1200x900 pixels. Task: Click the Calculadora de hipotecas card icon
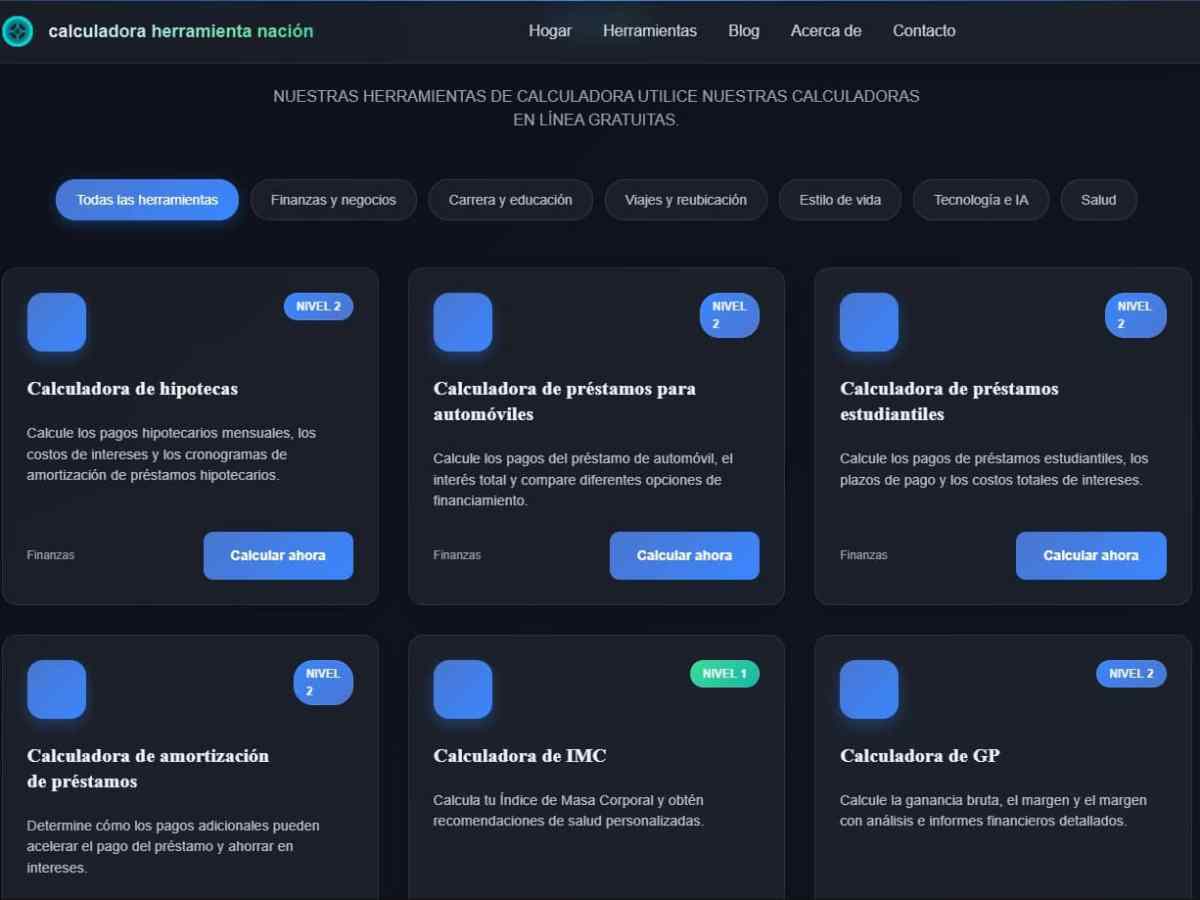pyautogui.click(x=56, y=322)
